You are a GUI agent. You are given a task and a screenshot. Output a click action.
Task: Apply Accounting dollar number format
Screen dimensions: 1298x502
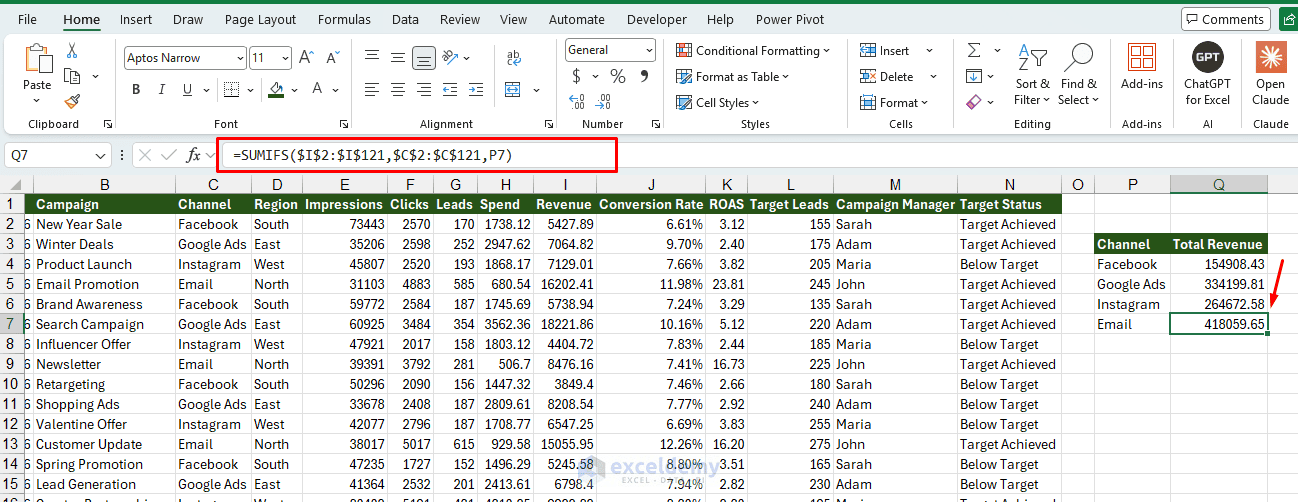click(577, 76)
